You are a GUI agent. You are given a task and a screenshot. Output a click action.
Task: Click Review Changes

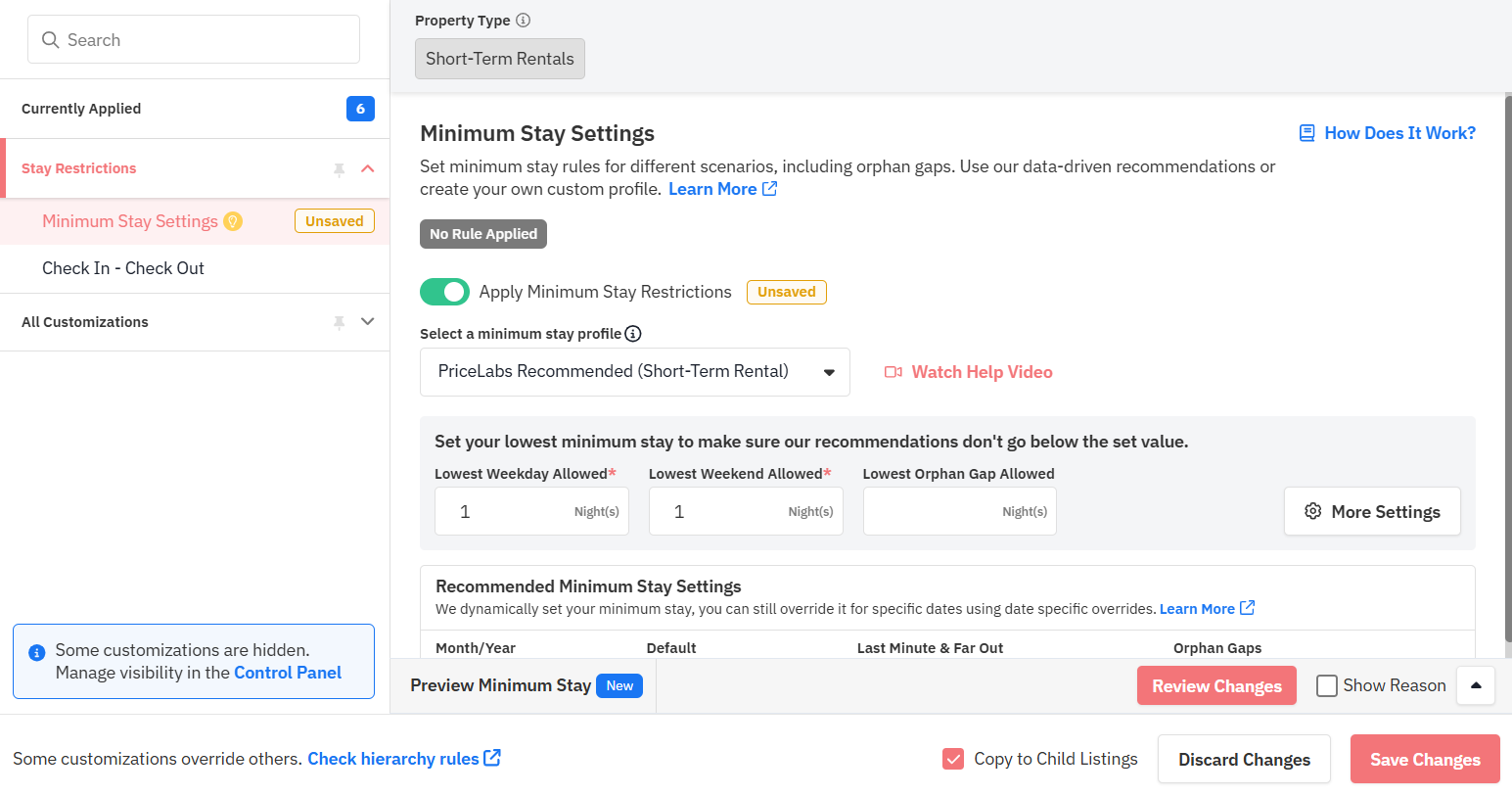[1216, 685]
